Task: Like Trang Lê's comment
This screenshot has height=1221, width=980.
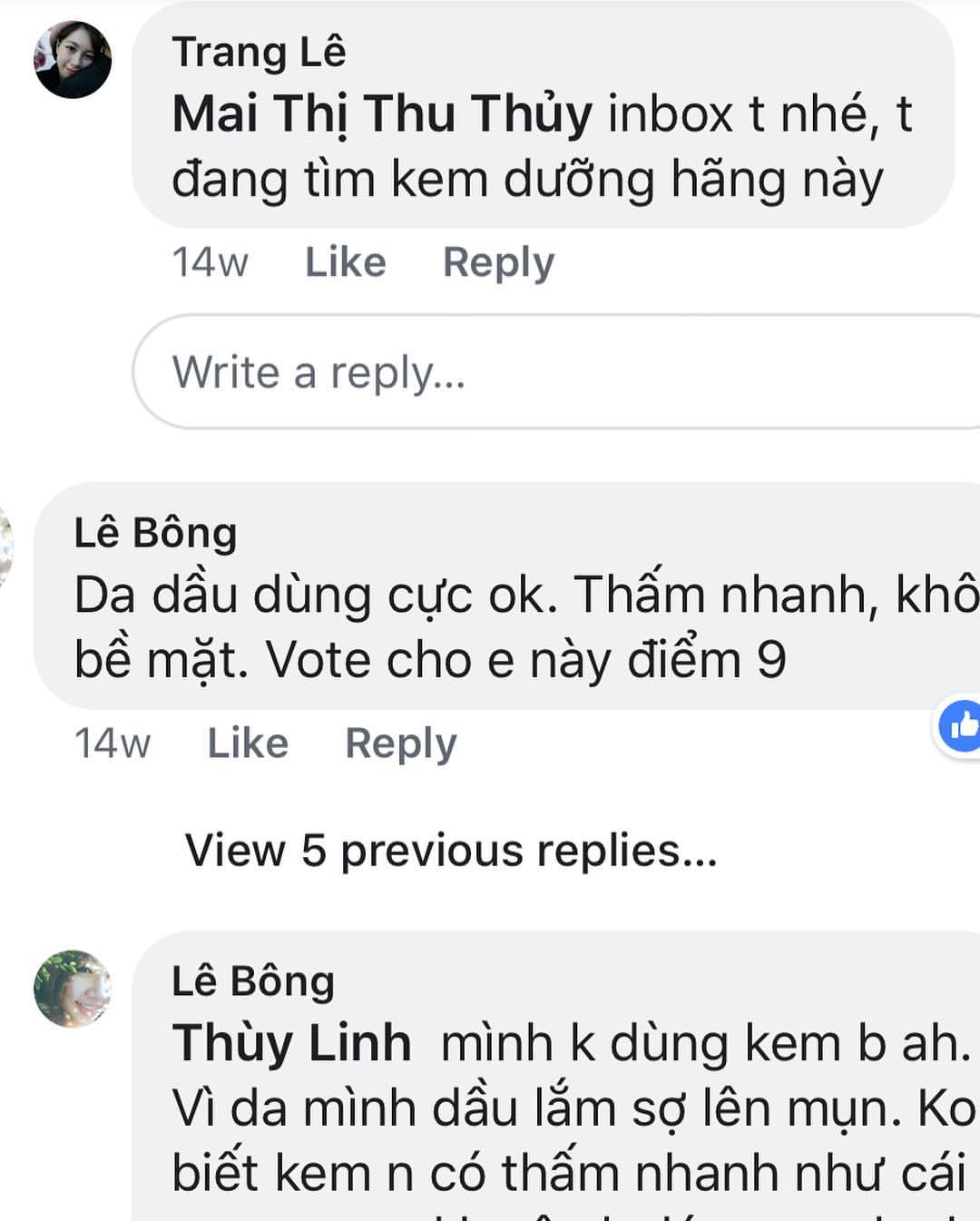Action: pyautogui.click(x=345, y=262)
